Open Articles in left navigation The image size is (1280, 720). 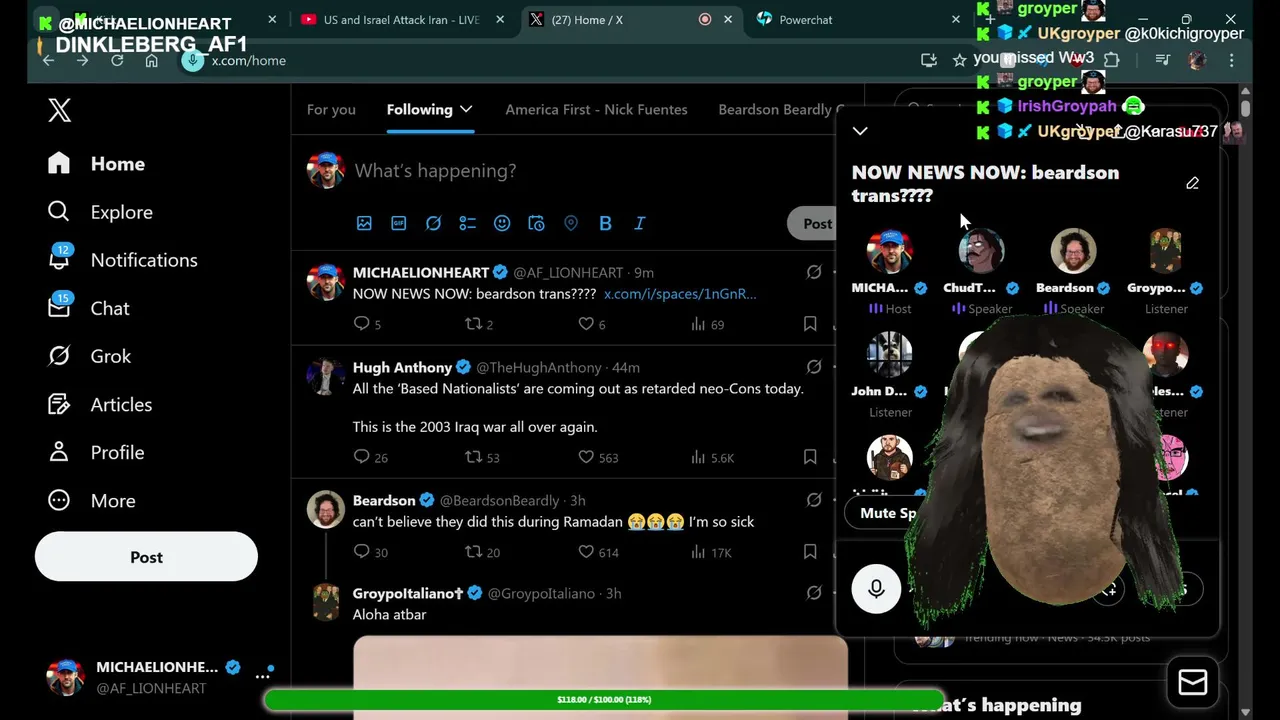(100, 404)
